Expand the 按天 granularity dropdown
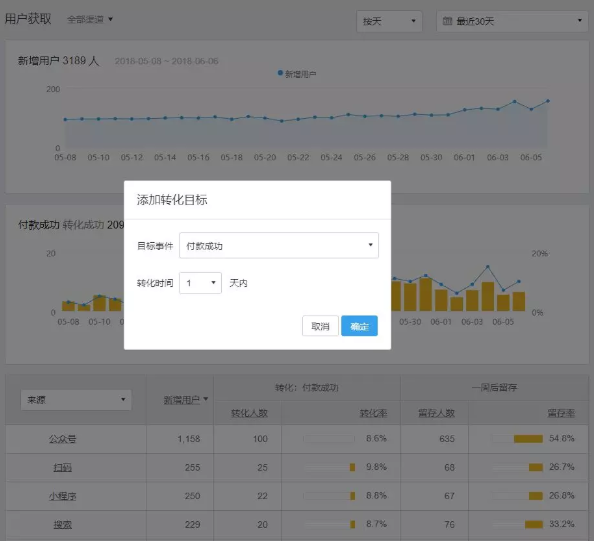This screenshot has height=541, width=594. click(x=389, y=21)
